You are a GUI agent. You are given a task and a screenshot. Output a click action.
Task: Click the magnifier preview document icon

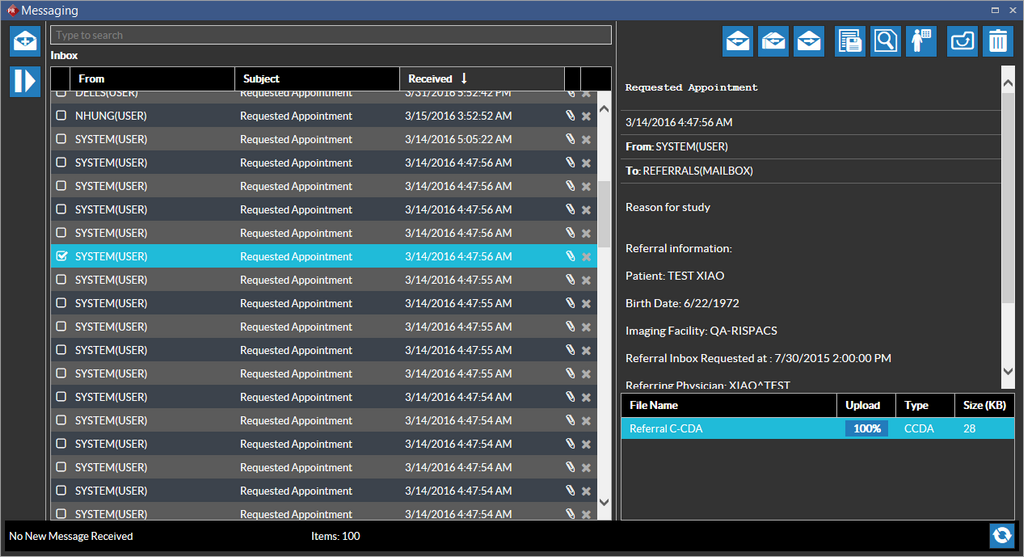[x=885, y=41]
